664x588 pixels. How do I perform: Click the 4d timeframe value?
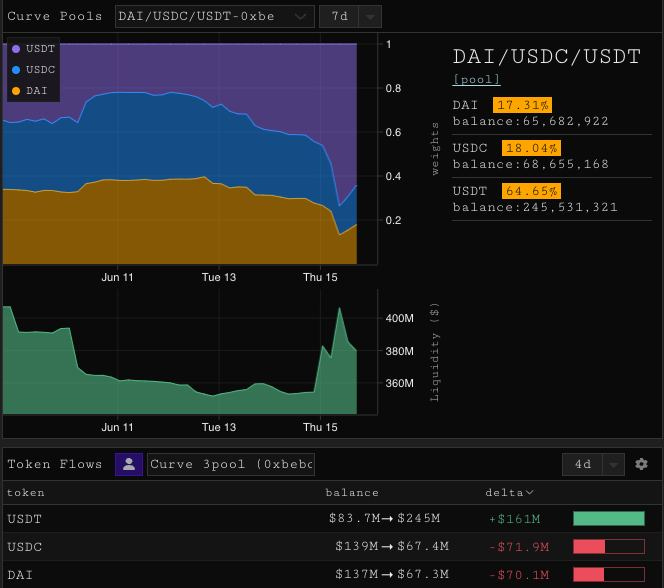(x=582, y=464)
